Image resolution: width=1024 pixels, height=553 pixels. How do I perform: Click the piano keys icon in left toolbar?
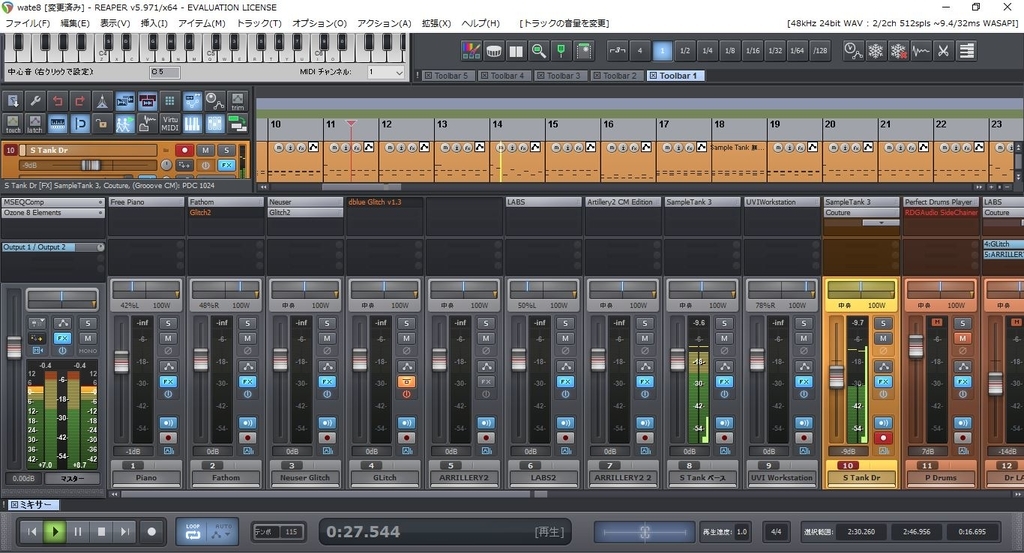coord(192,123)
